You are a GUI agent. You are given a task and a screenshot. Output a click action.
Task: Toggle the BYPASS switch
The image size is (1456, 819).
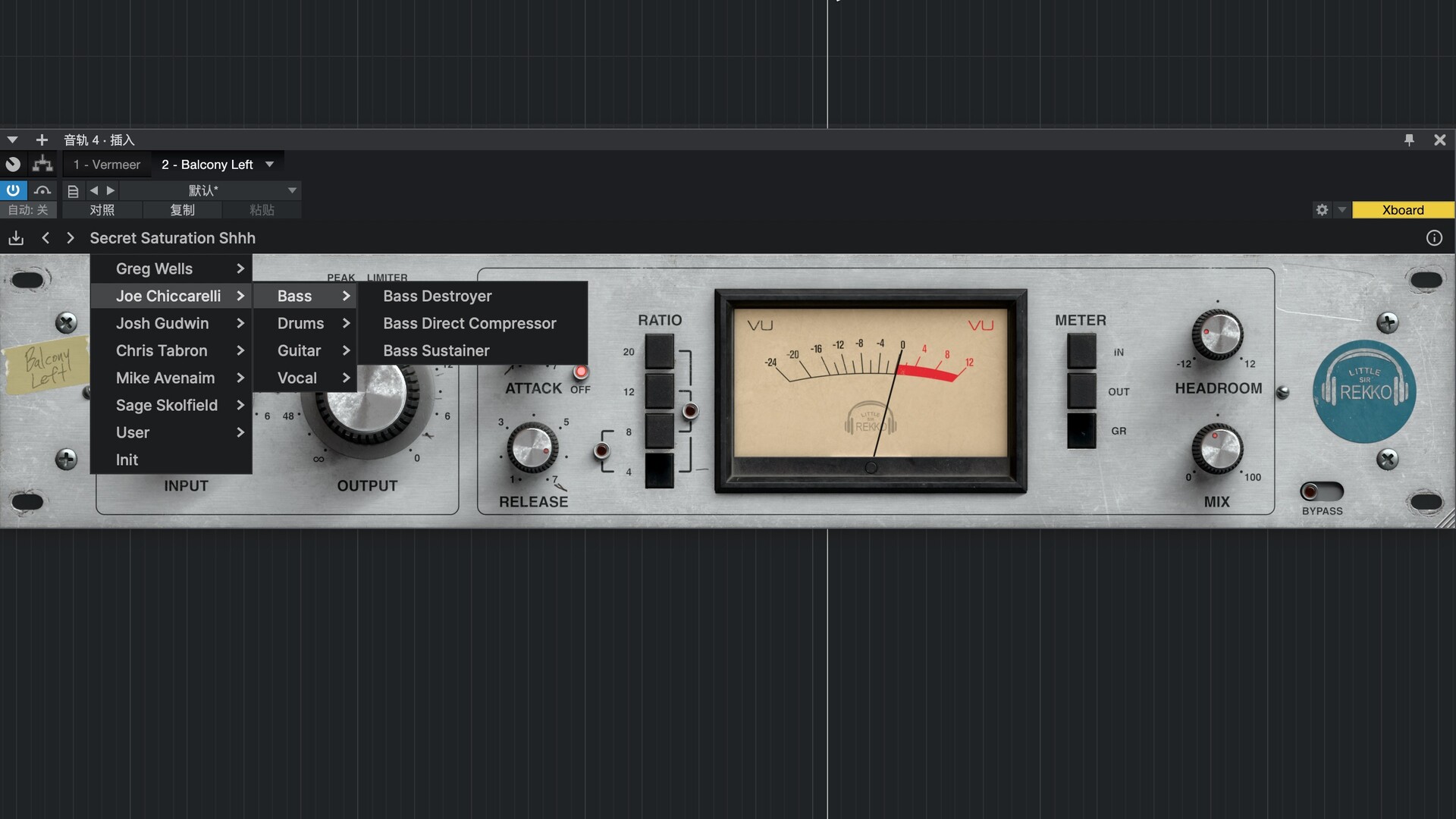1321,491
